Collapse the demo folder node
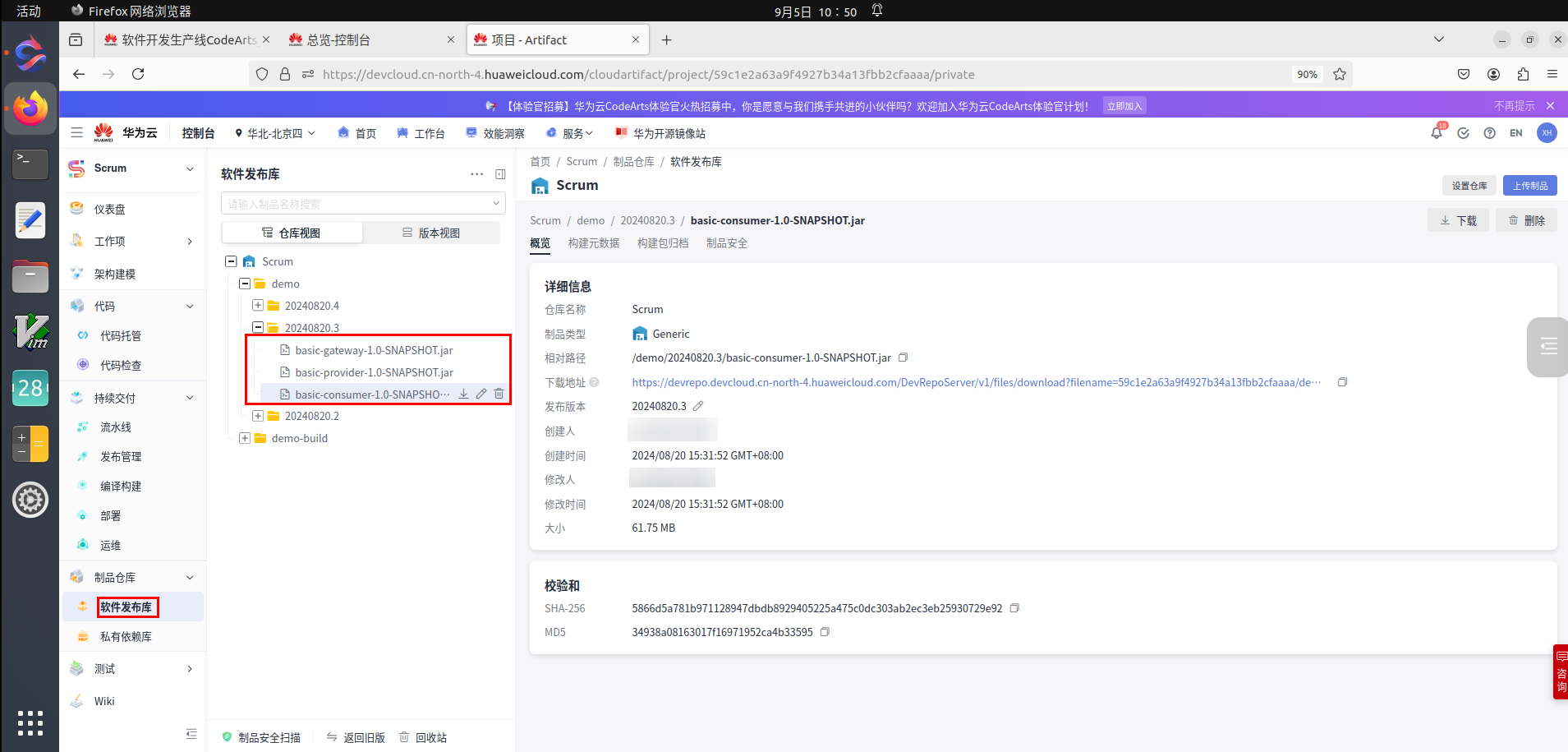The width and height of the screenshot is (1568, 752). click(245, 284)
